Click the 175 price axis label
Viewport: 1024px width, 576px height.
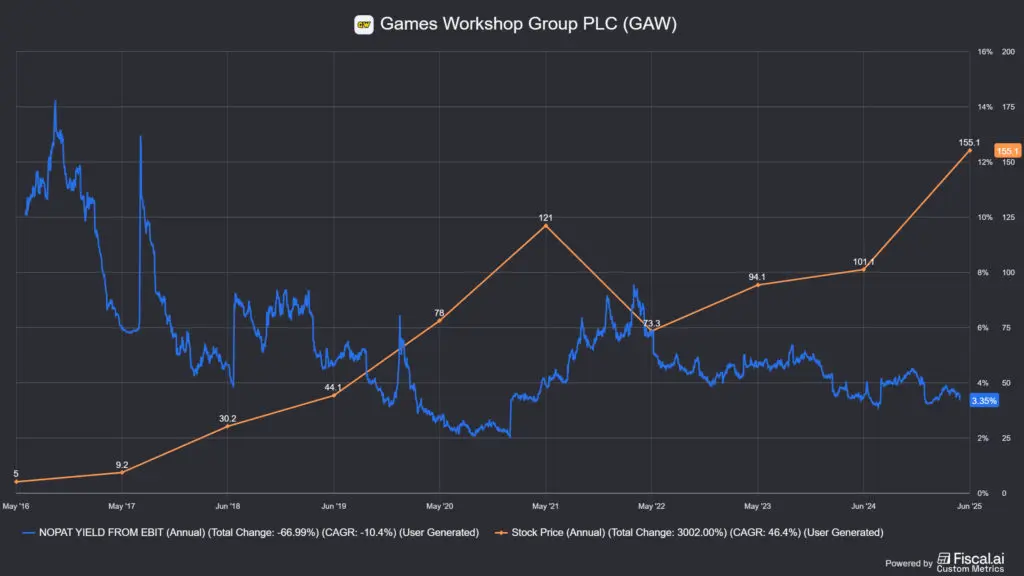click(1008, 106)
